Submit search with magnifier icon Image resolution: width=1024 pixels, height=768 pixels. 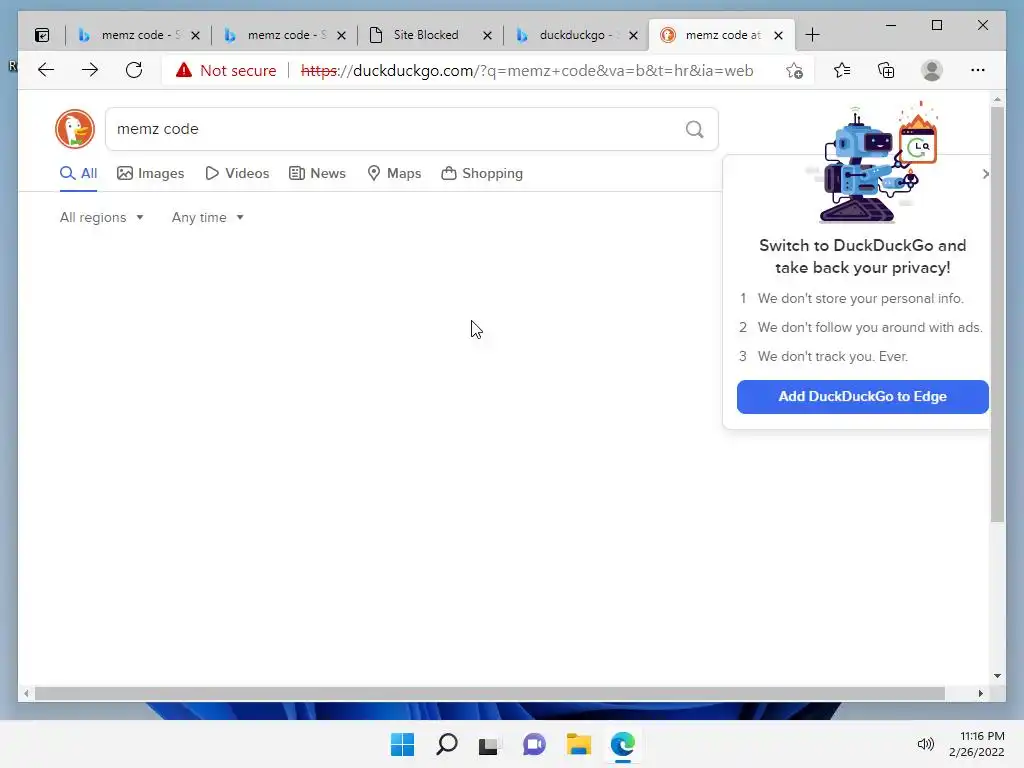click(x=695, y=129)
